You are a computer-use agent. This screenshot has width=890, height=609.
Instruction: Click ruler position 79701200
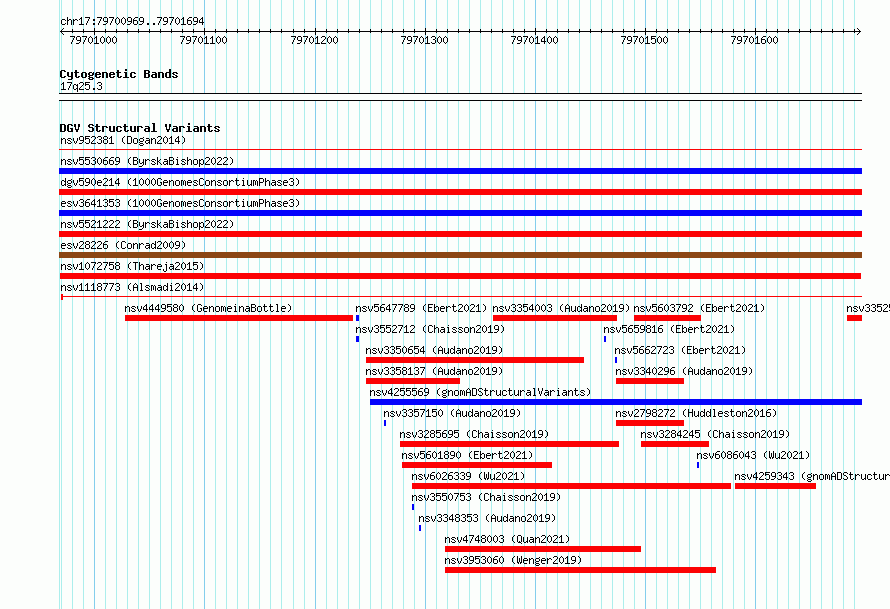(x=314, y=40)
